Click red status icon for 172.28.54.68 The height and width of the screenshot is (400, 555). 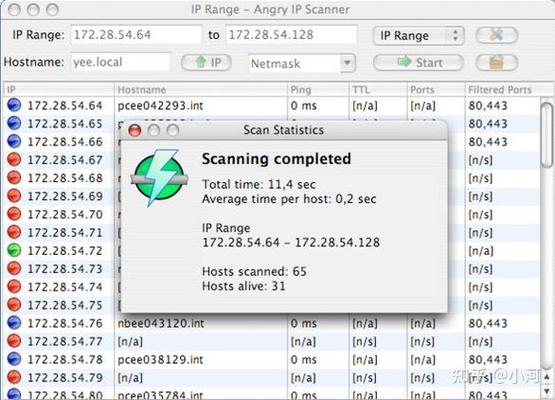[14, 177]
